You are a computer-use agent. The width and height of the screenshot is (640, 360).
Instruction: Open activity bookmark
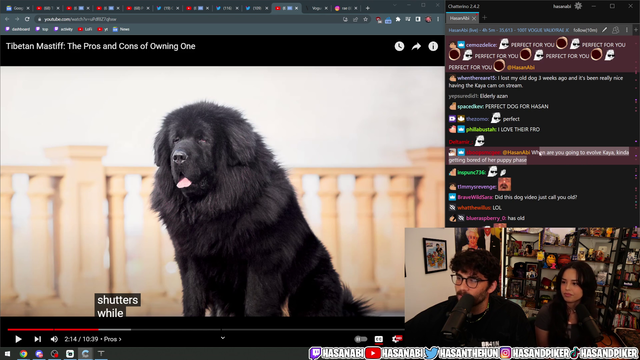pos(63,29)
